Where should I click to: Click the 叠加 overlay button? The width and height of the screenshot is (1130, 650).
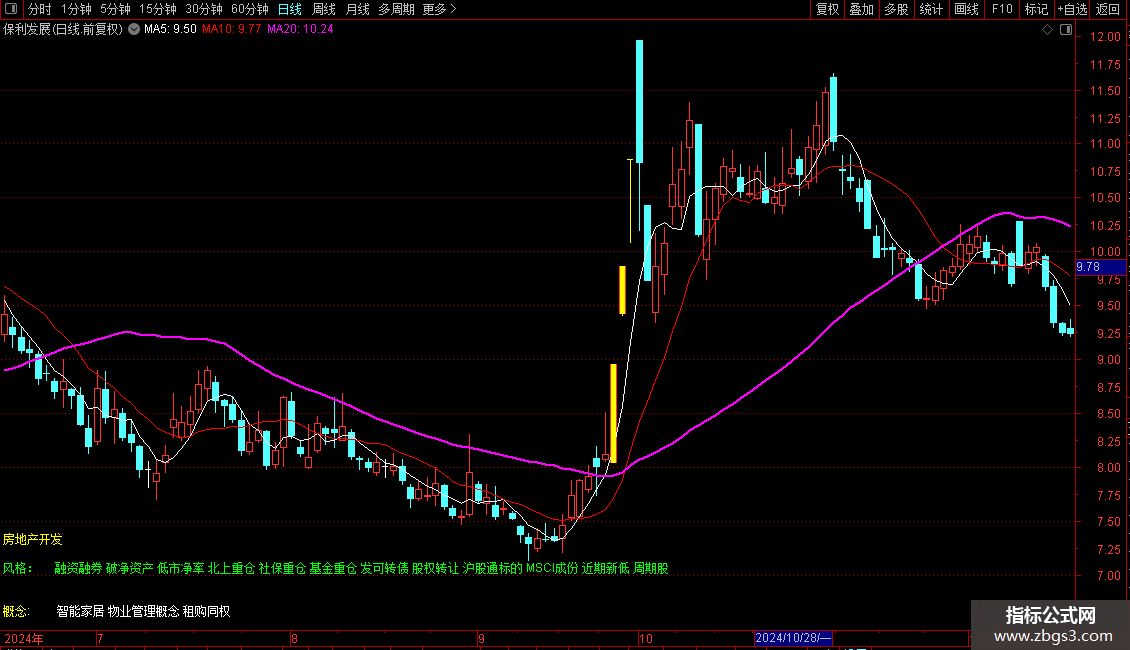(x=861, y=9)
